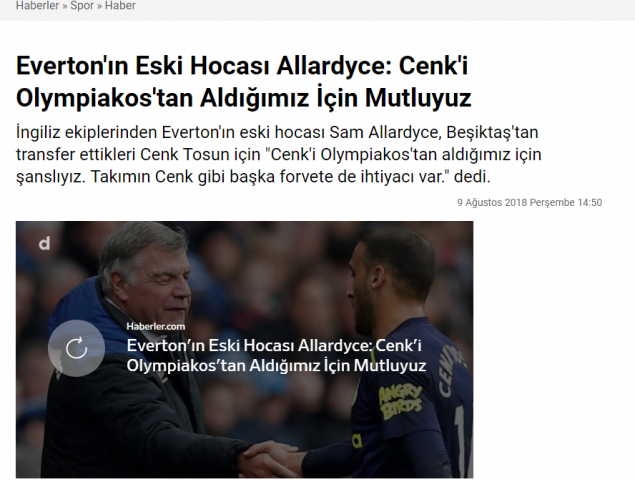The height and width of the screenshot is (482, 635).
Task: Click the gray breadcrumb bar right of Haber
Action: [x=385, y=8]
